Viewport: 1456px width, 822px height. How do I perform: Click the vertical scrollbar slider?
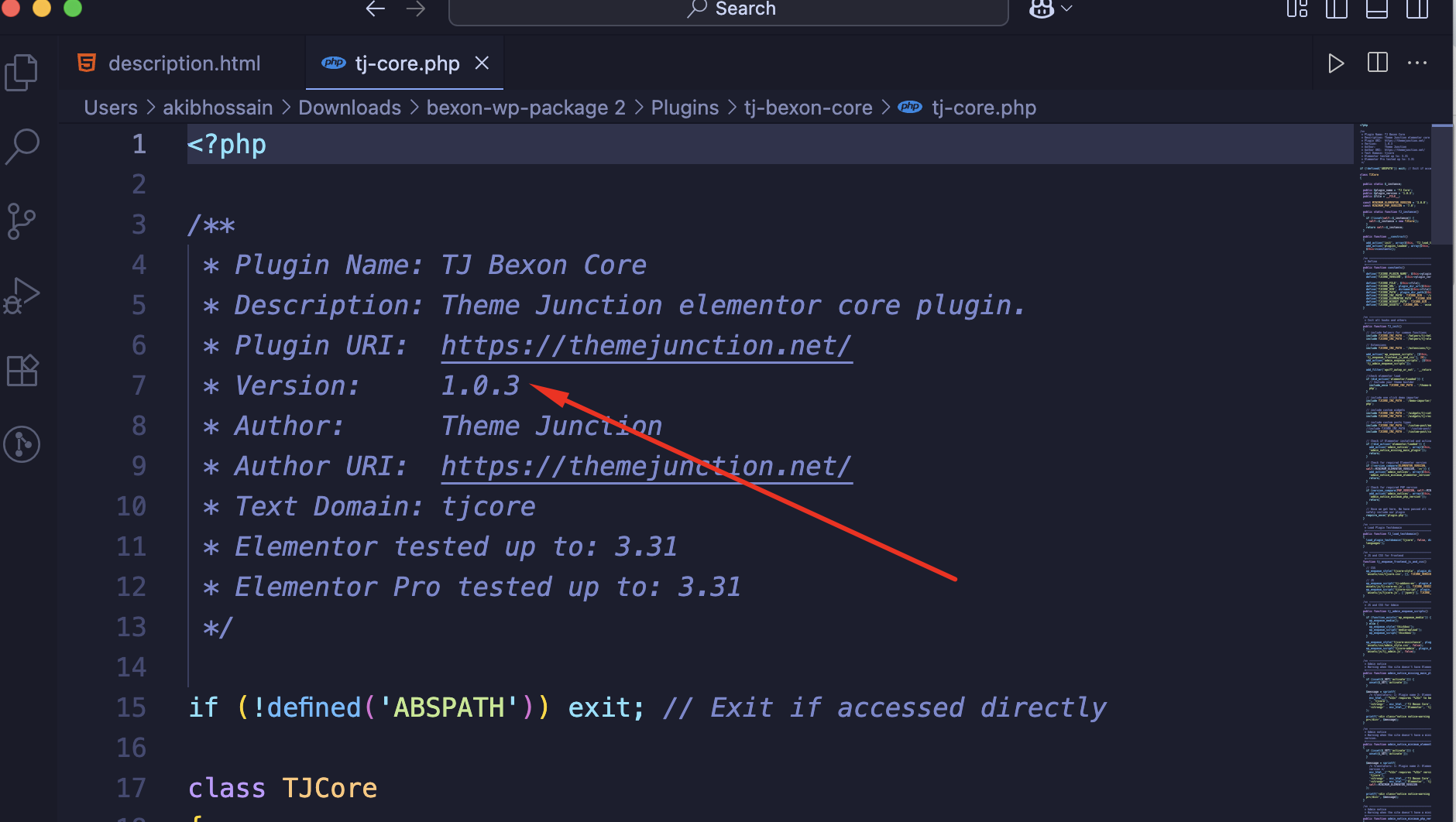pos(1442,184)
